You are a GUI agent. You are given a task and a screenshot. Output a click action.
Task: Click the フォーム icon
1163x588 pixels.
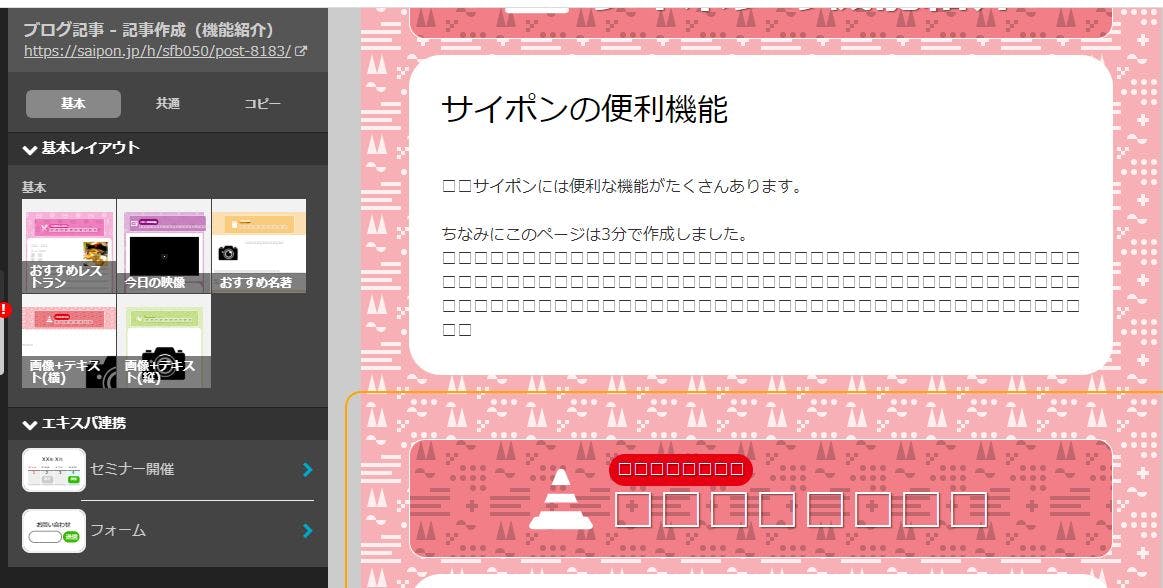pos(53,531)
